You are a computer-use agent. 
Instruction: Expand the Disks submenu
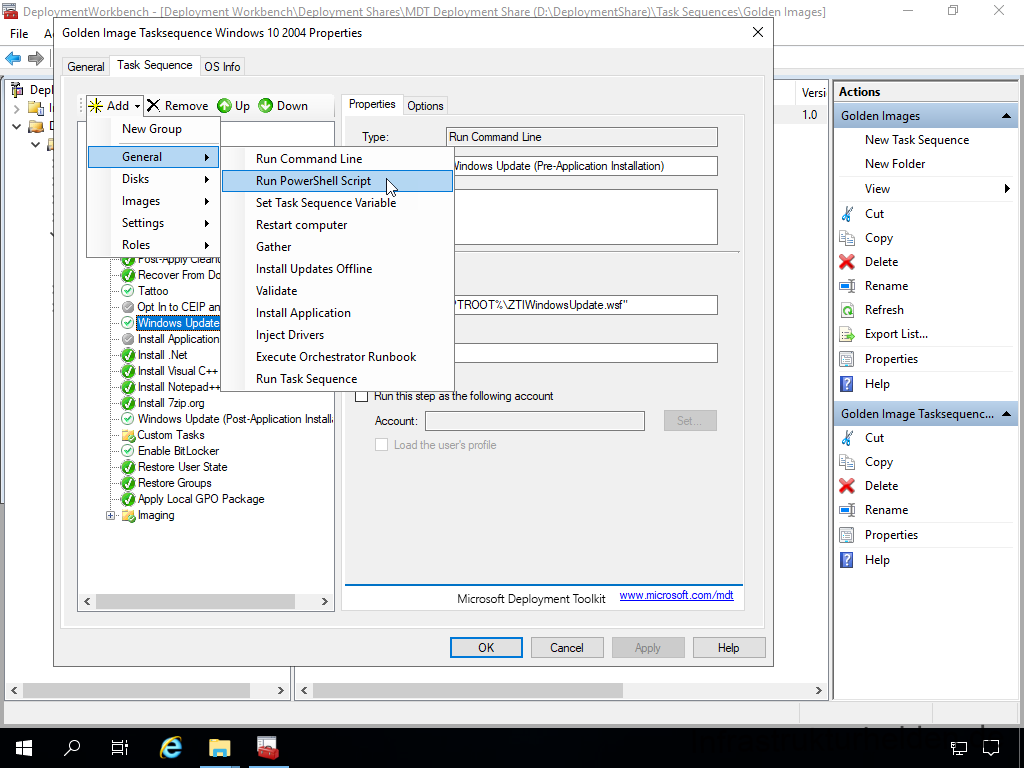[x=153, y=179]
